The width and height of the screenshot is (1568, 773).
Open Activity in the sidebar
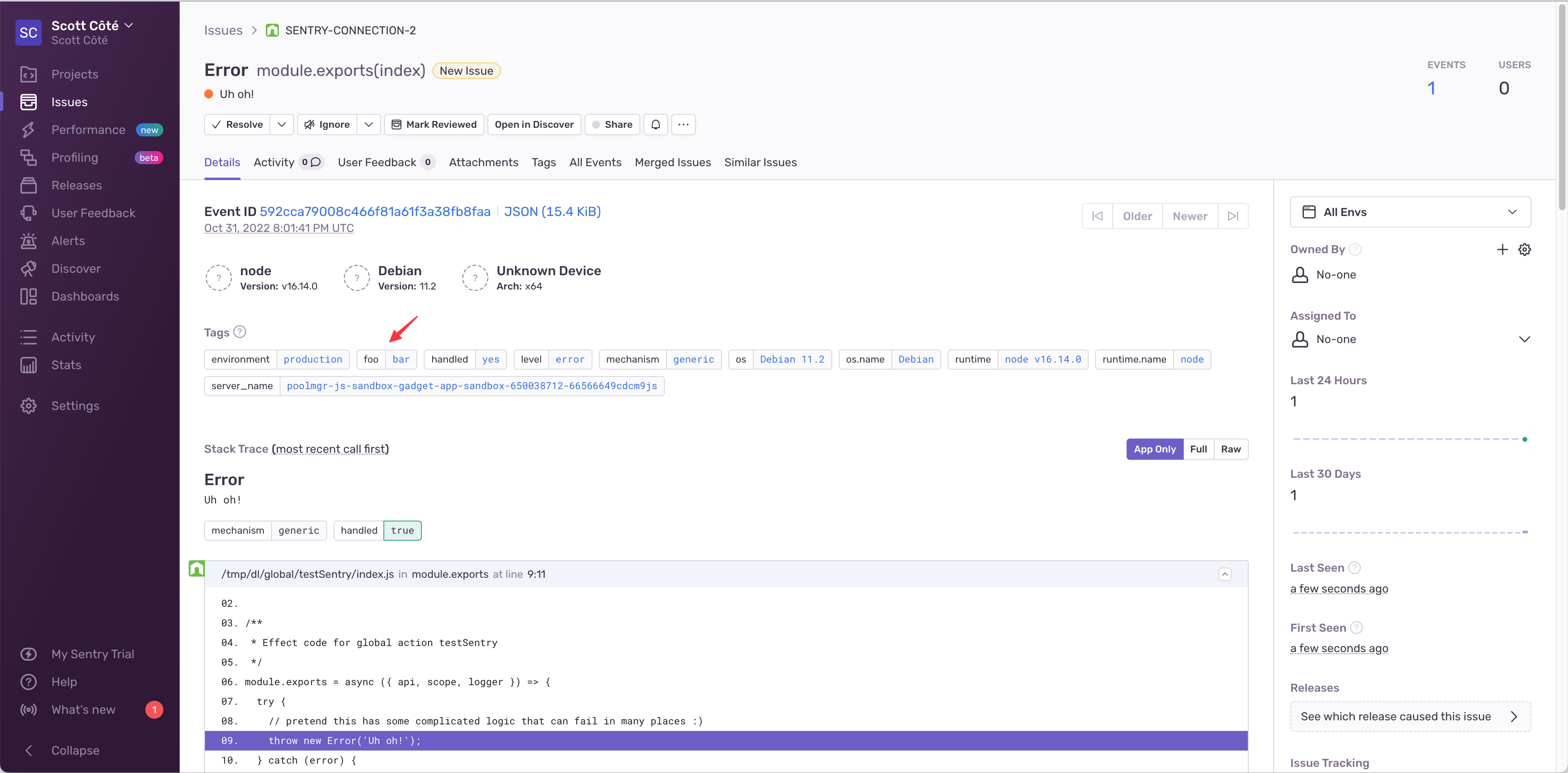(72, 337)
